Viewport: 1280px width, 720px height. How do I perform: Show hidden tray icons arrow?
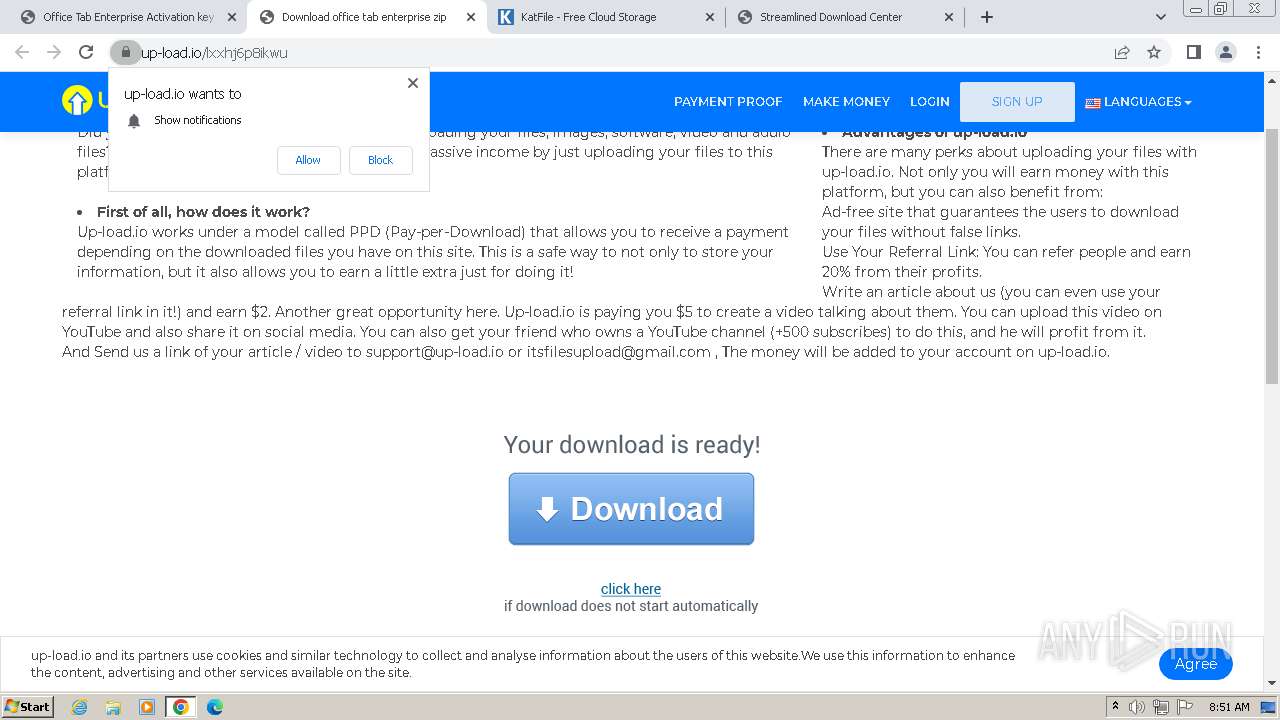1116,707
